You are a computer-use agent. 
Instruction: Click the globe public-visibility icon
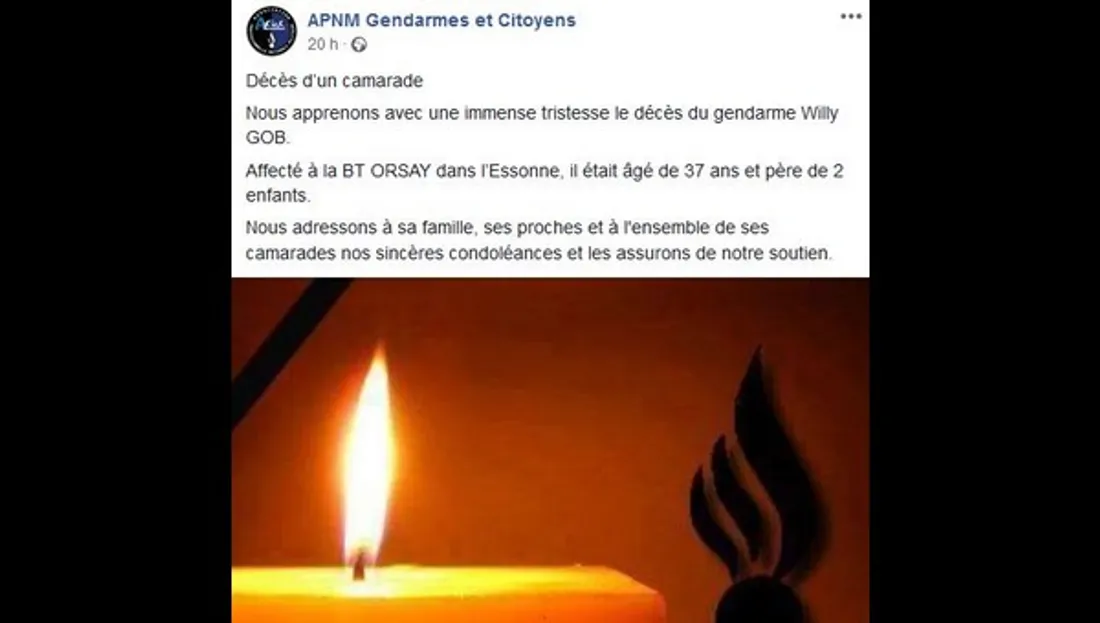click(x=358, y=45)
